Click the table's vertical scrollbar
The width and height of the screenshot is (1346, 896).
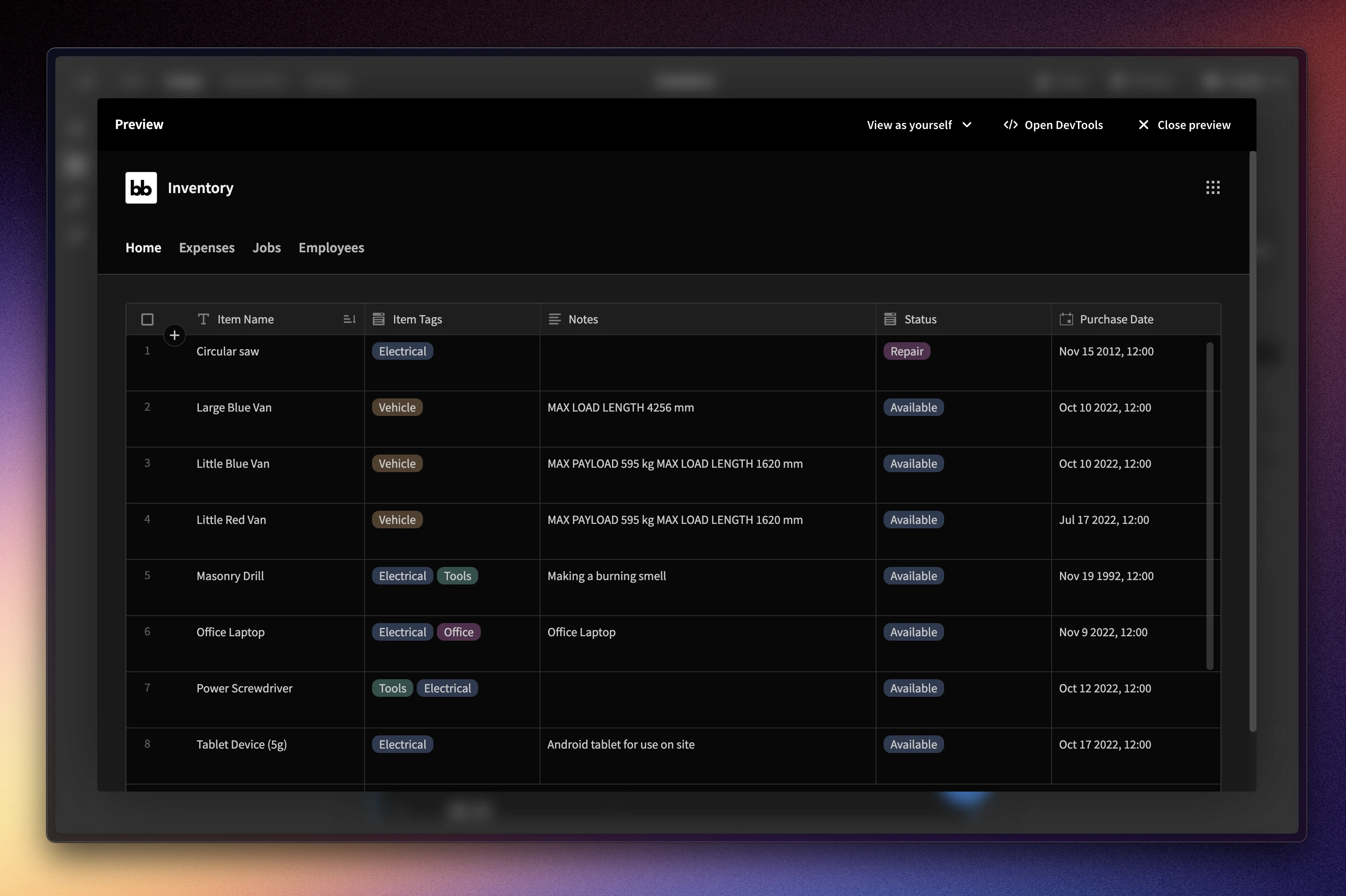(x=1210, y=506)
